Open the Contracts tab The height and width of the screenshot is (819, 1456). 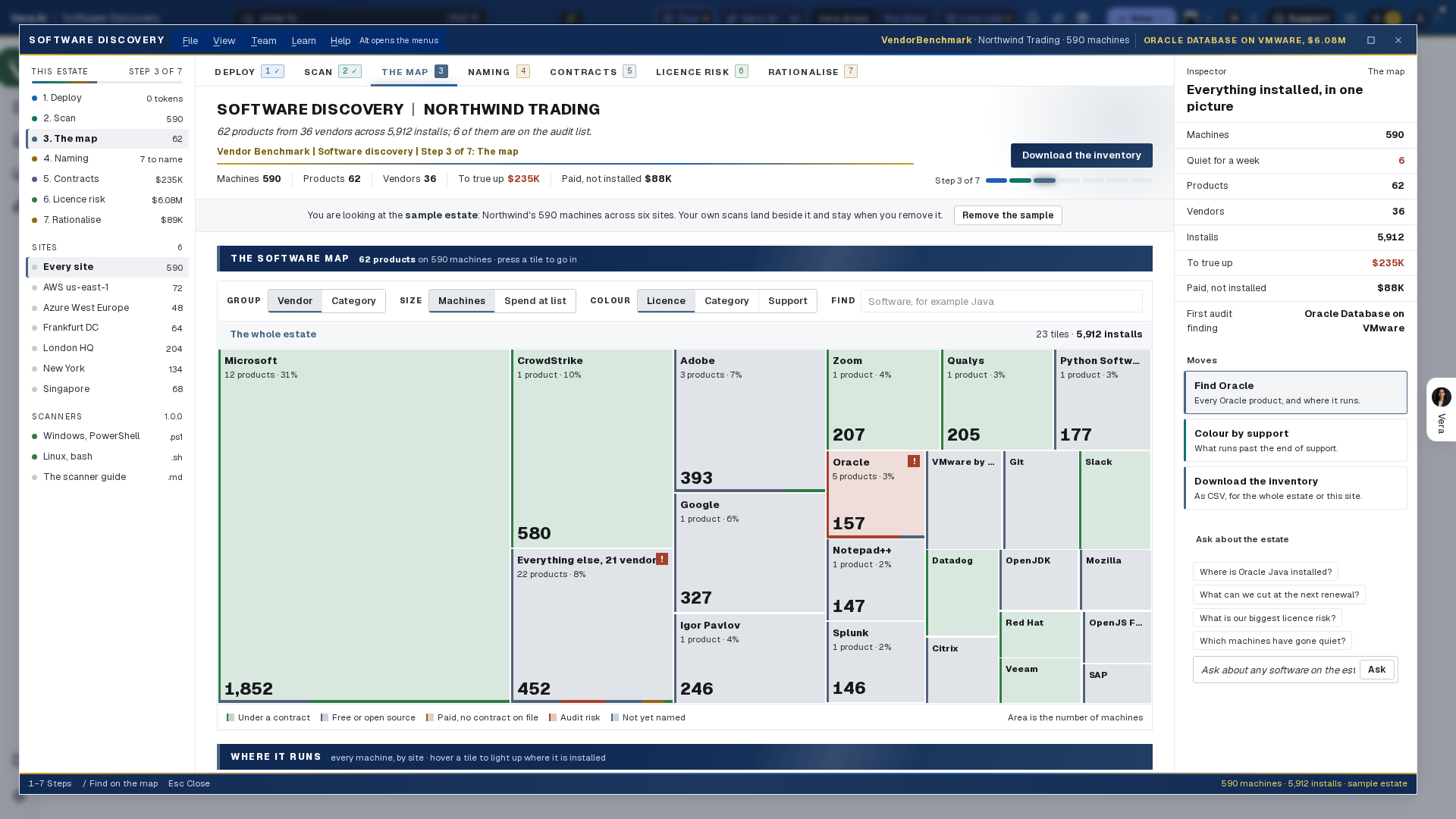[592, 71]
